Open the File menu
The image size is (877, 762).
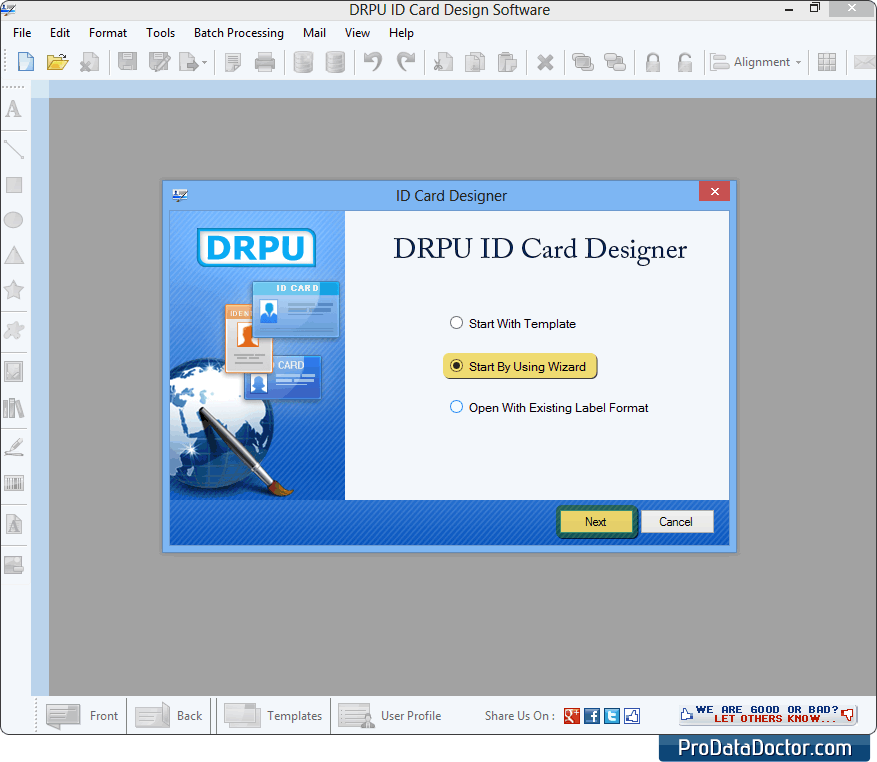pos(22,33)
